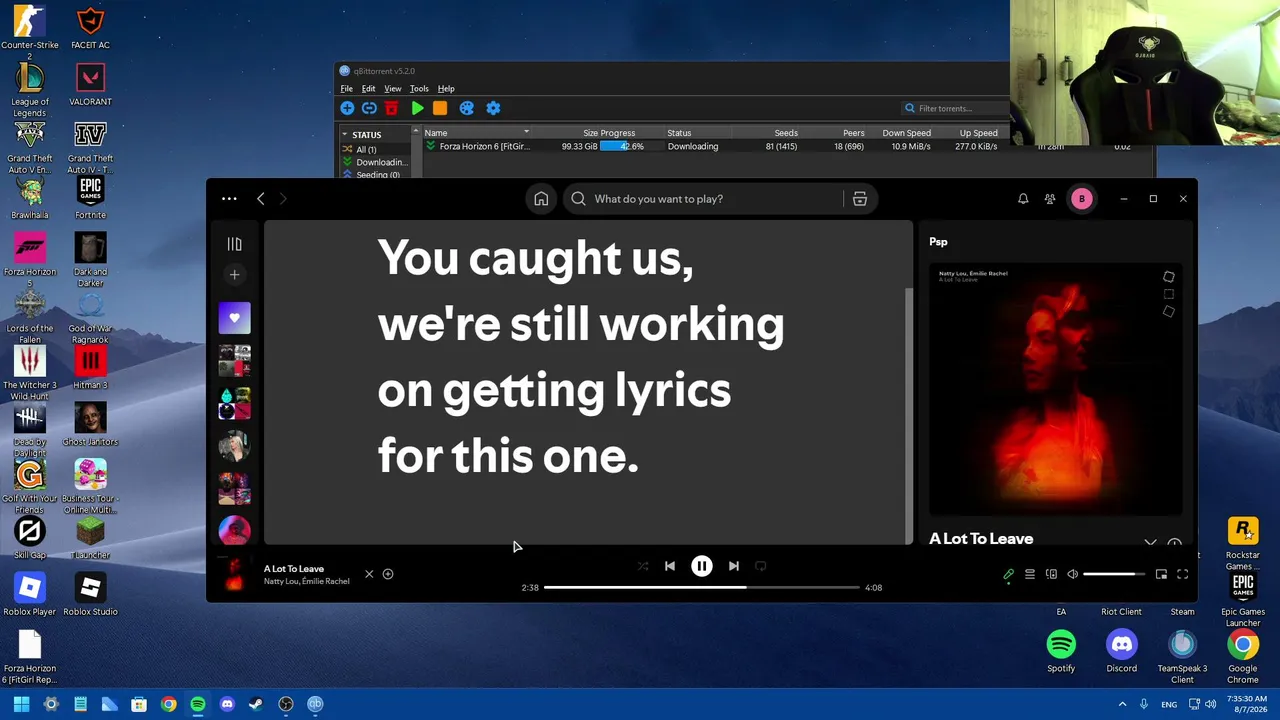Expand Your Library in Spotify sidebar
Viewport: 1280px width, 720px height.
234,244
